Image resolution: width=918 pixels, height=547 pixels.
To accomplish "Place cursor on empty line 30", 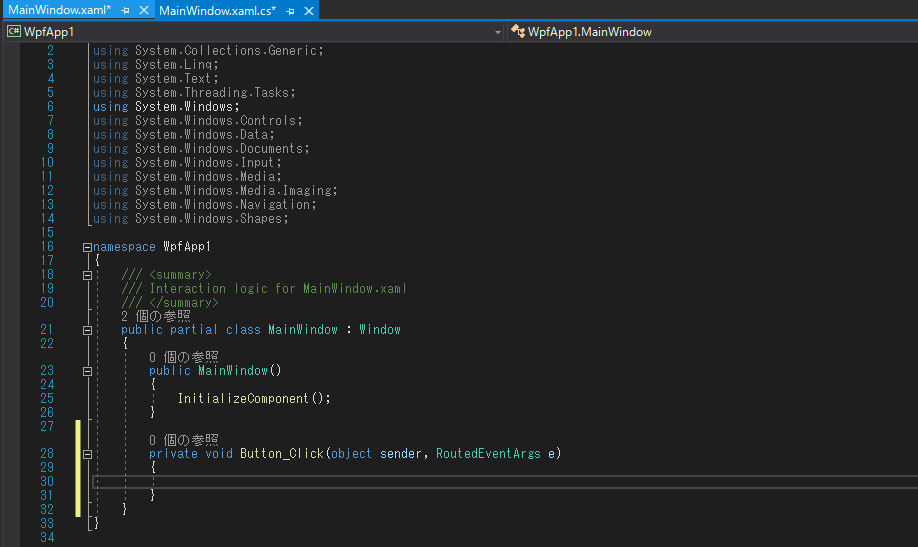I will tap(505, 481).
